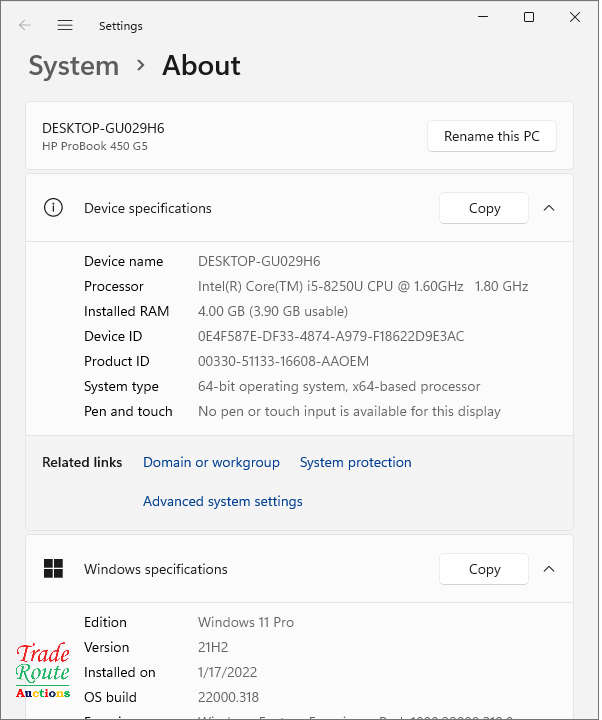602x720 pixels.
Task: Click the OS build label
Action: point(110,698)
